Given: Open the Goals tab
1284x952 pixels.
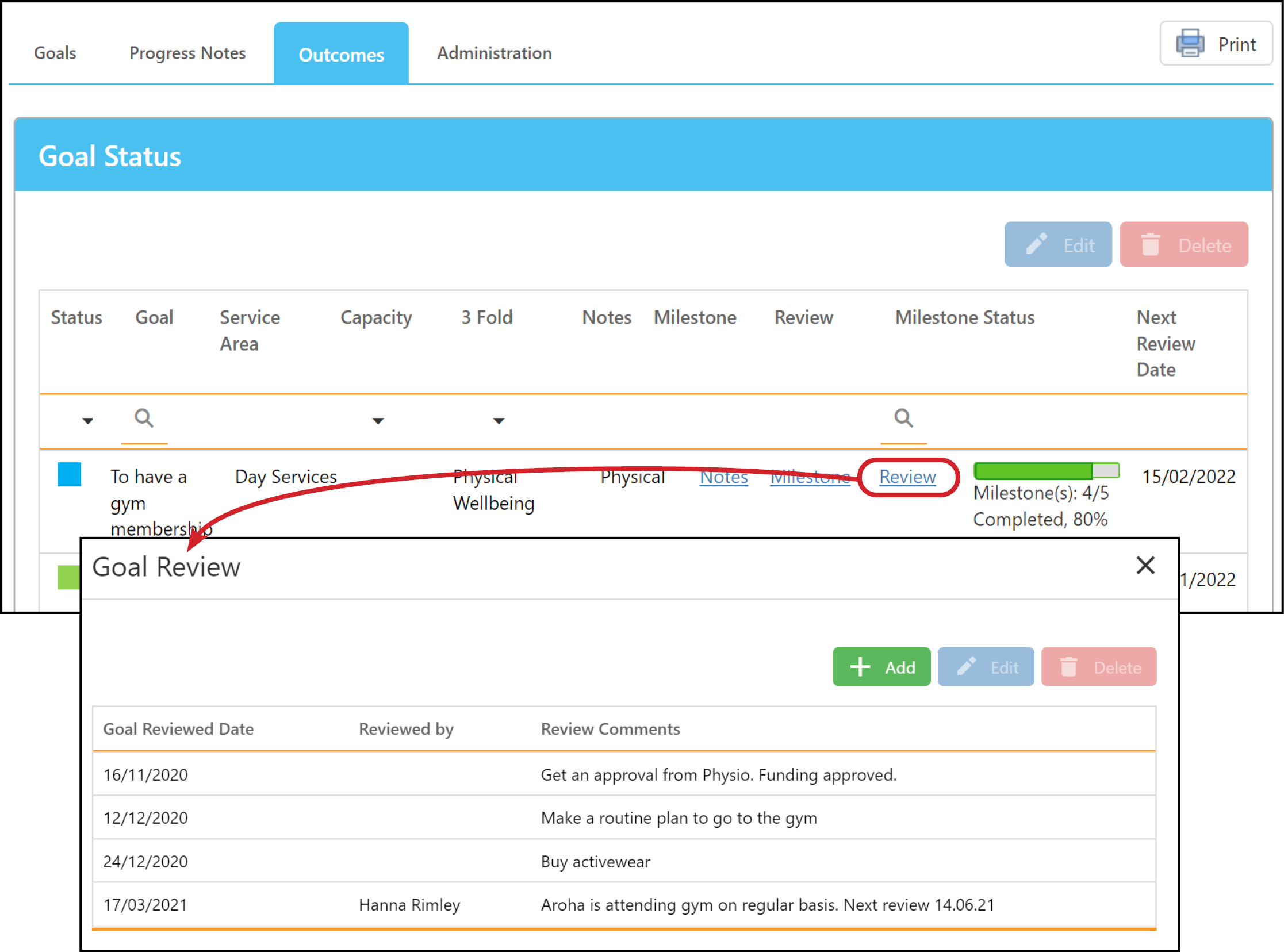Looking at the screenshot, I should click(x=55, y=53).
